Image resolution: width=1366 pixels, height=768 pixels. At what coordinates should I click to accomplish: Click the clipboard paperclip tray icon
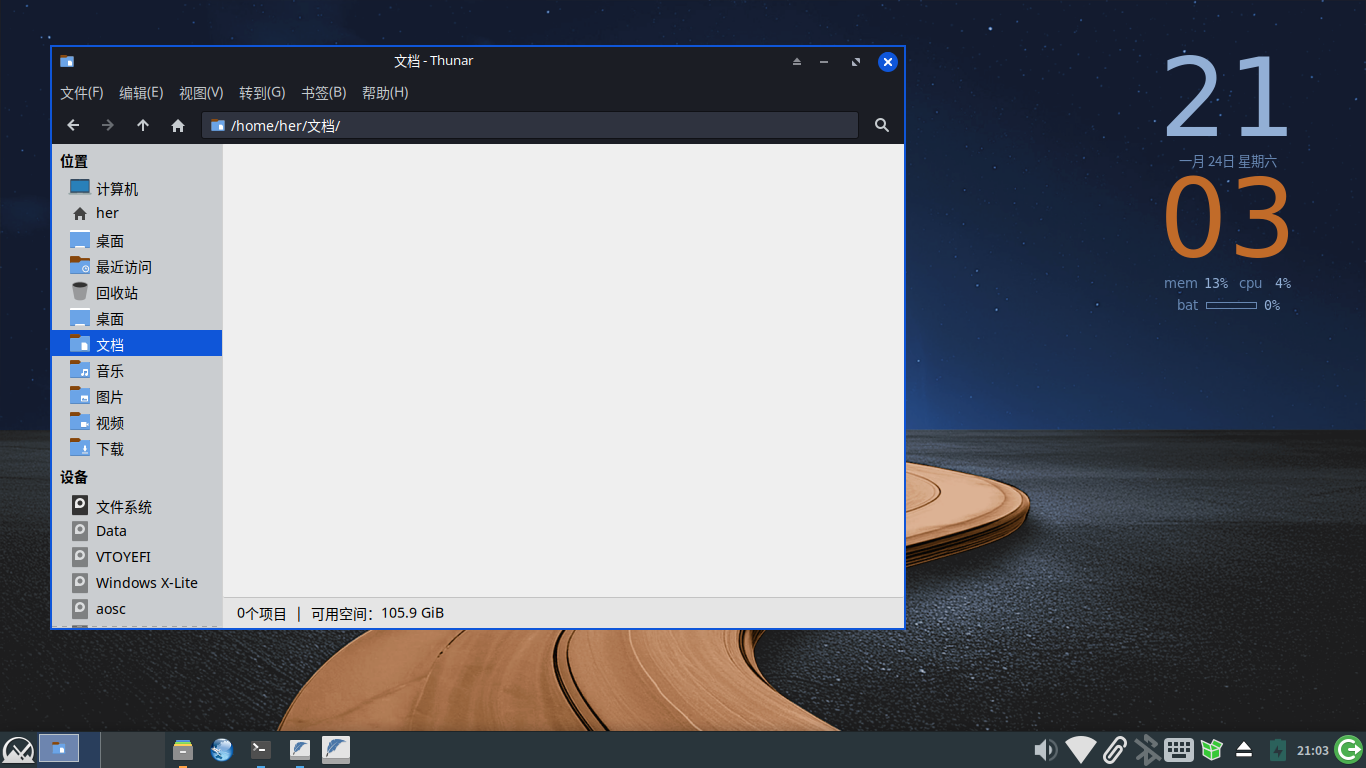[1114, 749]
